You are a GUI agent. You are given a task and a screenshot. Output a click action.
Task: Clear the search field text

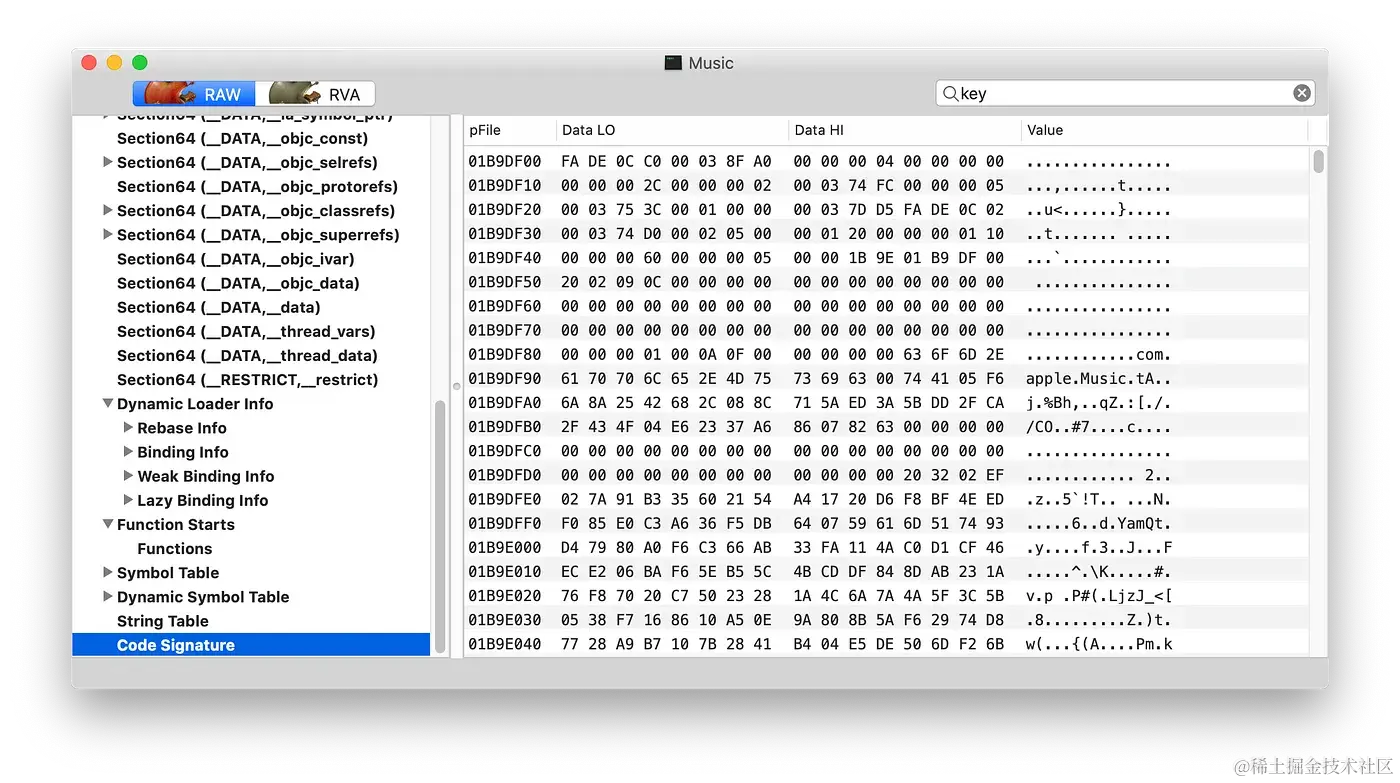click(1302, 93)
